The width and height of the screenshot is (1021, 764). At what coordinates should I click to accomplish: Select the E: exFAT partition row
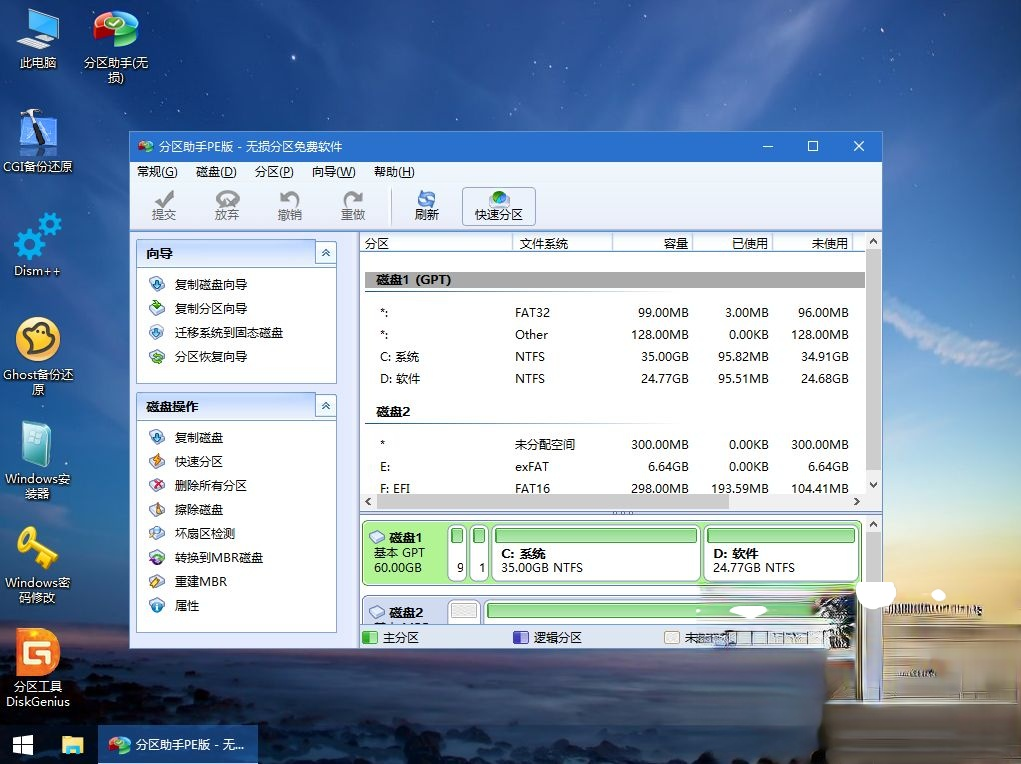614,467
